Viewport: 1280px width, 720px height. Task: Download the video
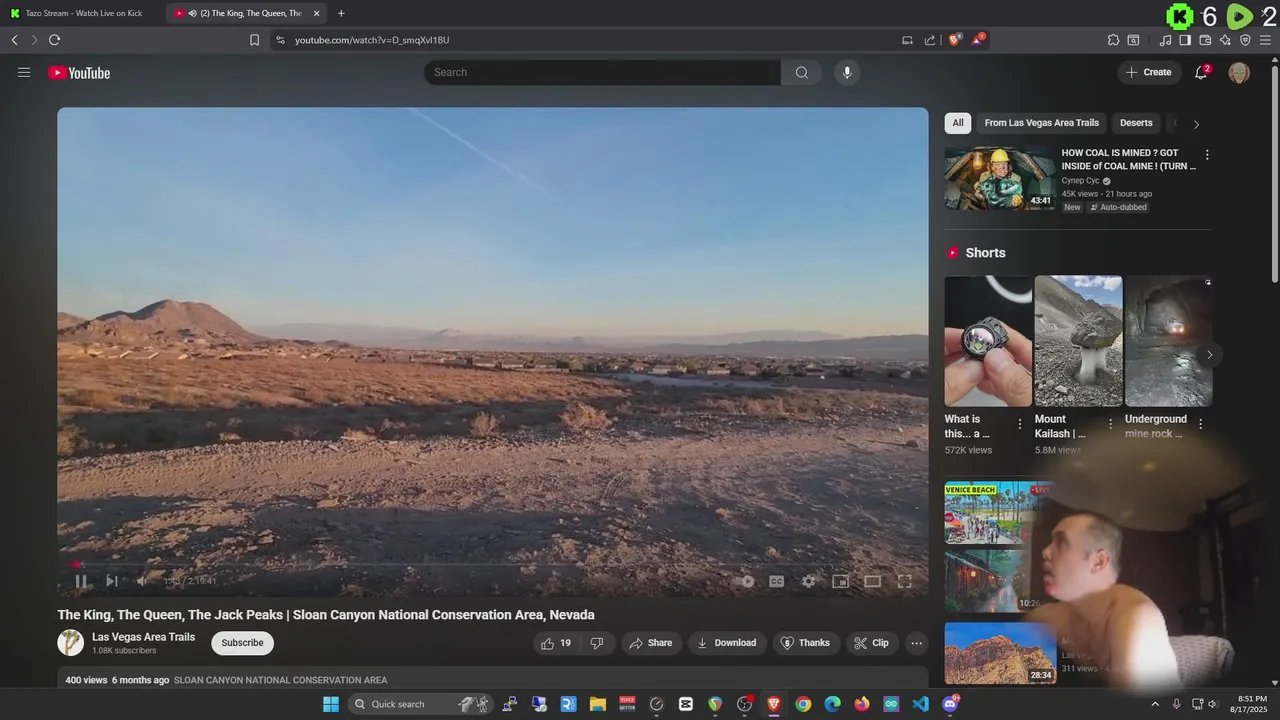(727, 643)
